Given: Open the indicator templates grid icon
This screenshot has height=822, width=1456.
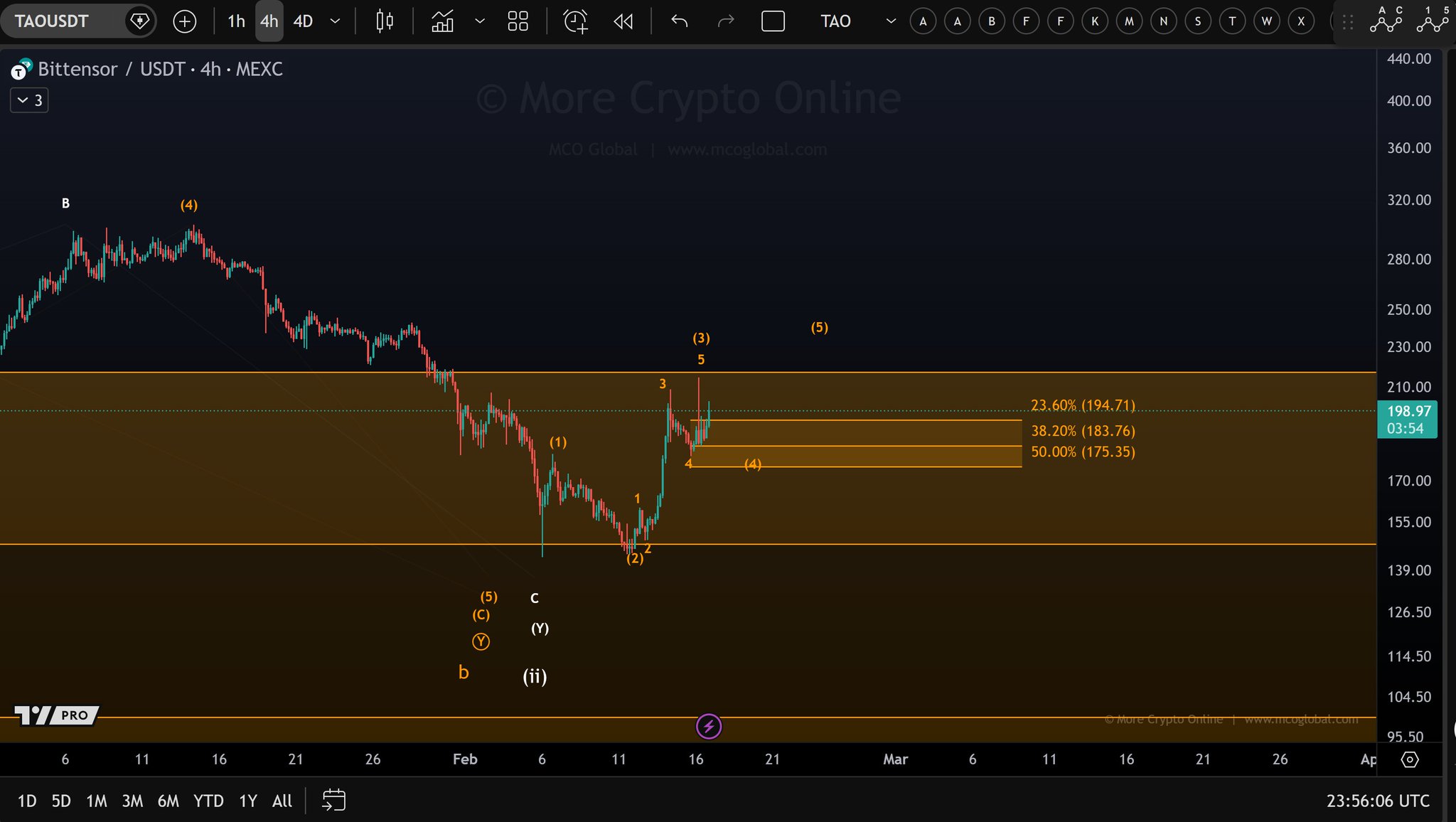Looking at the screenshot, I should click(518, 21).
